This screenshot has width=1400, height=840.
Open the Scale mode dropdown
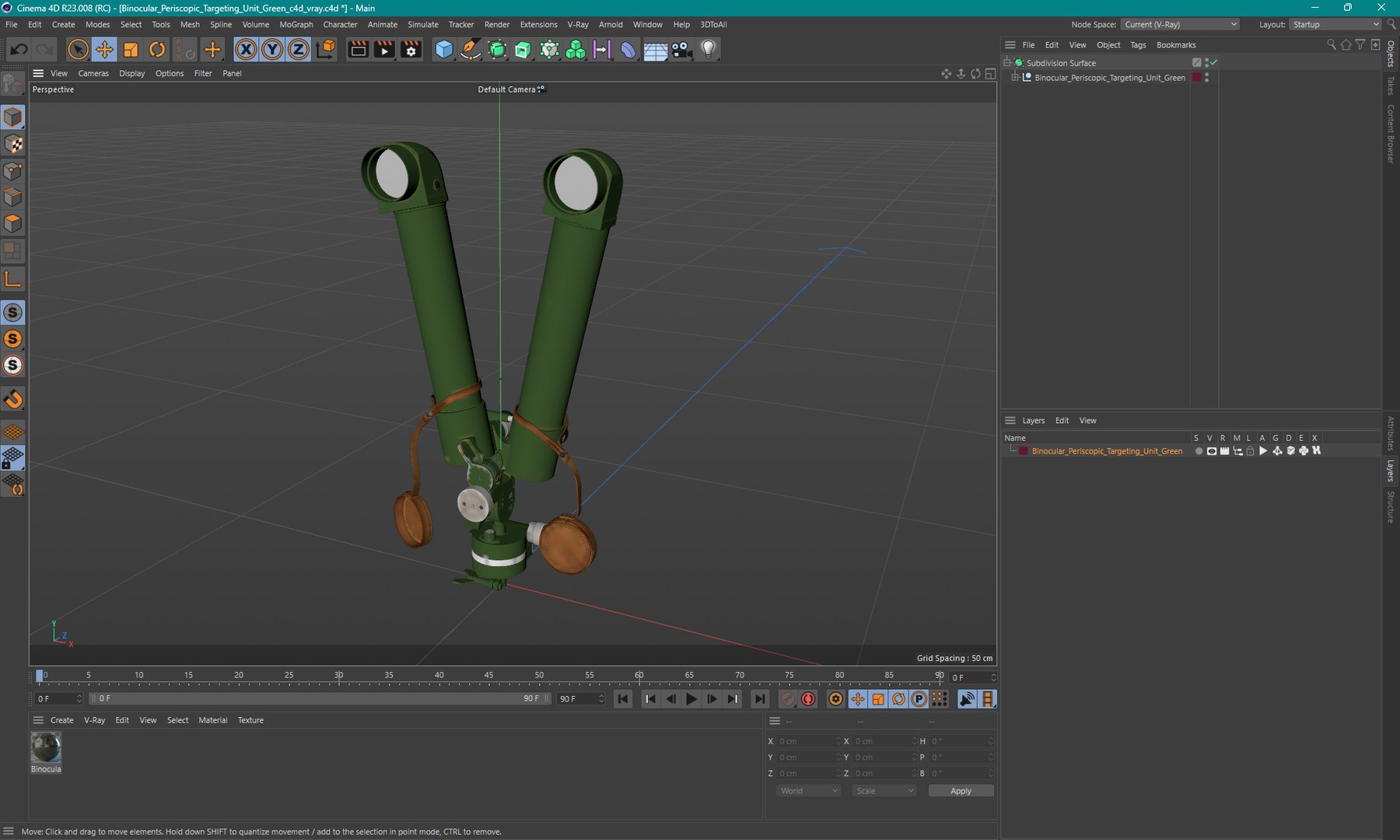884,791
